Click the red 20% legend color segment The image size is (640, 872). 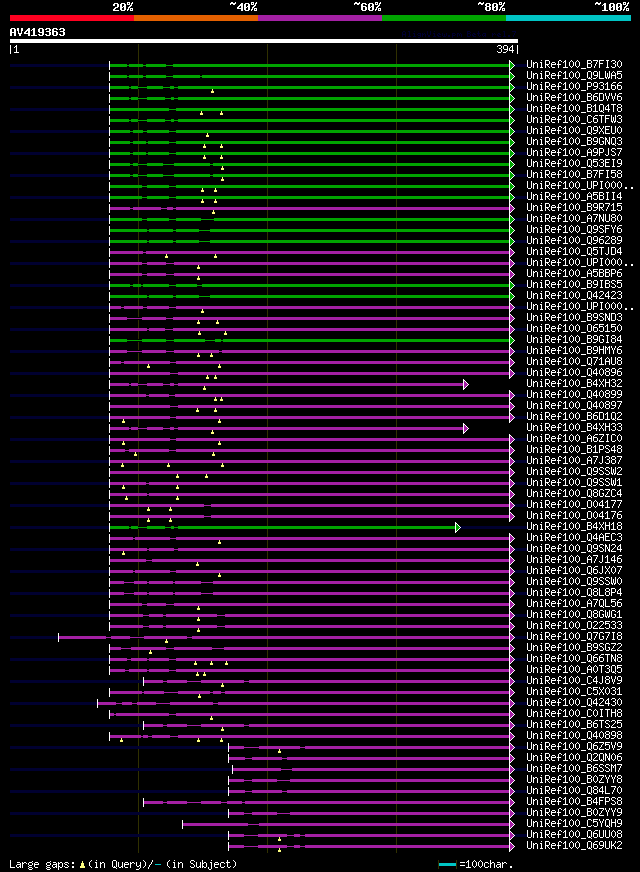72,18
